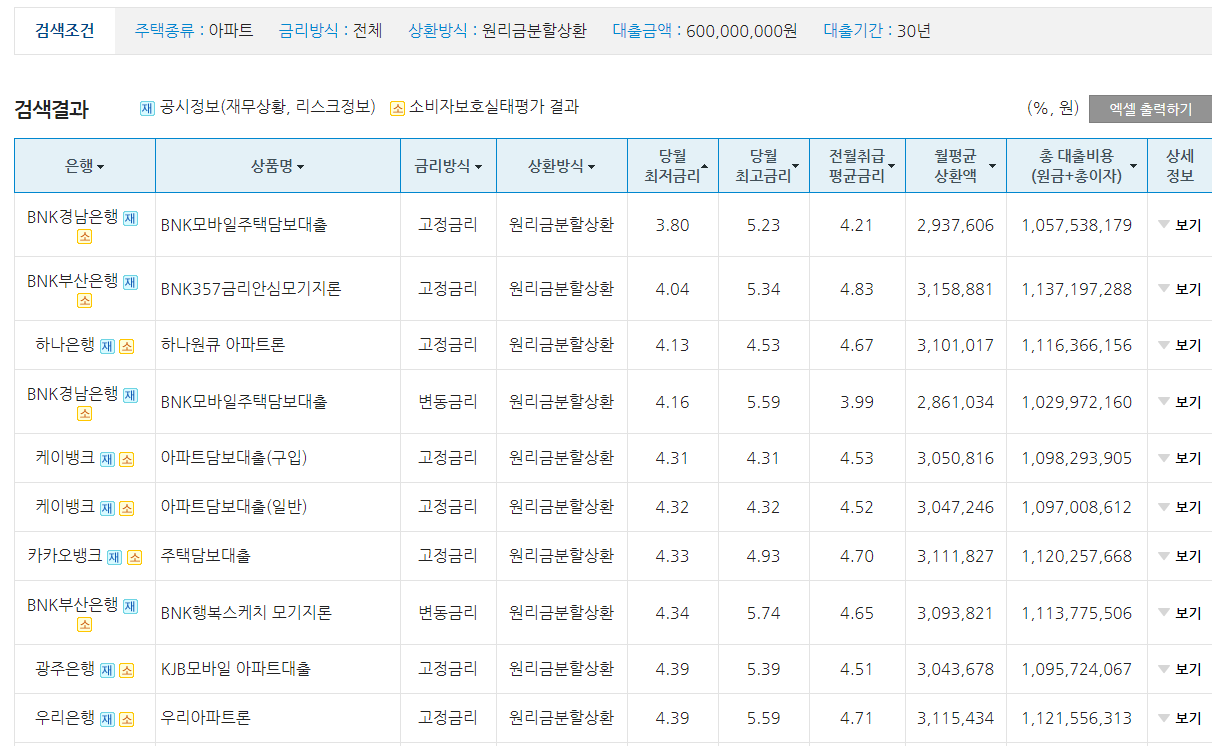This screenshot has width=1212, height=746.
Task: Click the 엑셀 출력하기 button
Action: tap(1150, 109)
